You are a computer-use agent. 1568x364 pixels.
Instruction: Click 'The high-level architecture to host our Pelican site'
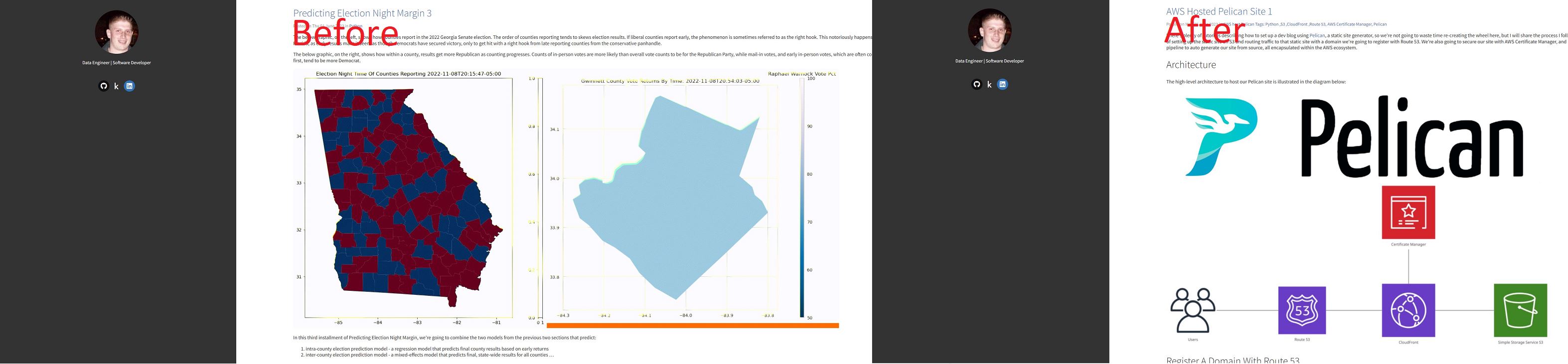(x=1255, y=82)
